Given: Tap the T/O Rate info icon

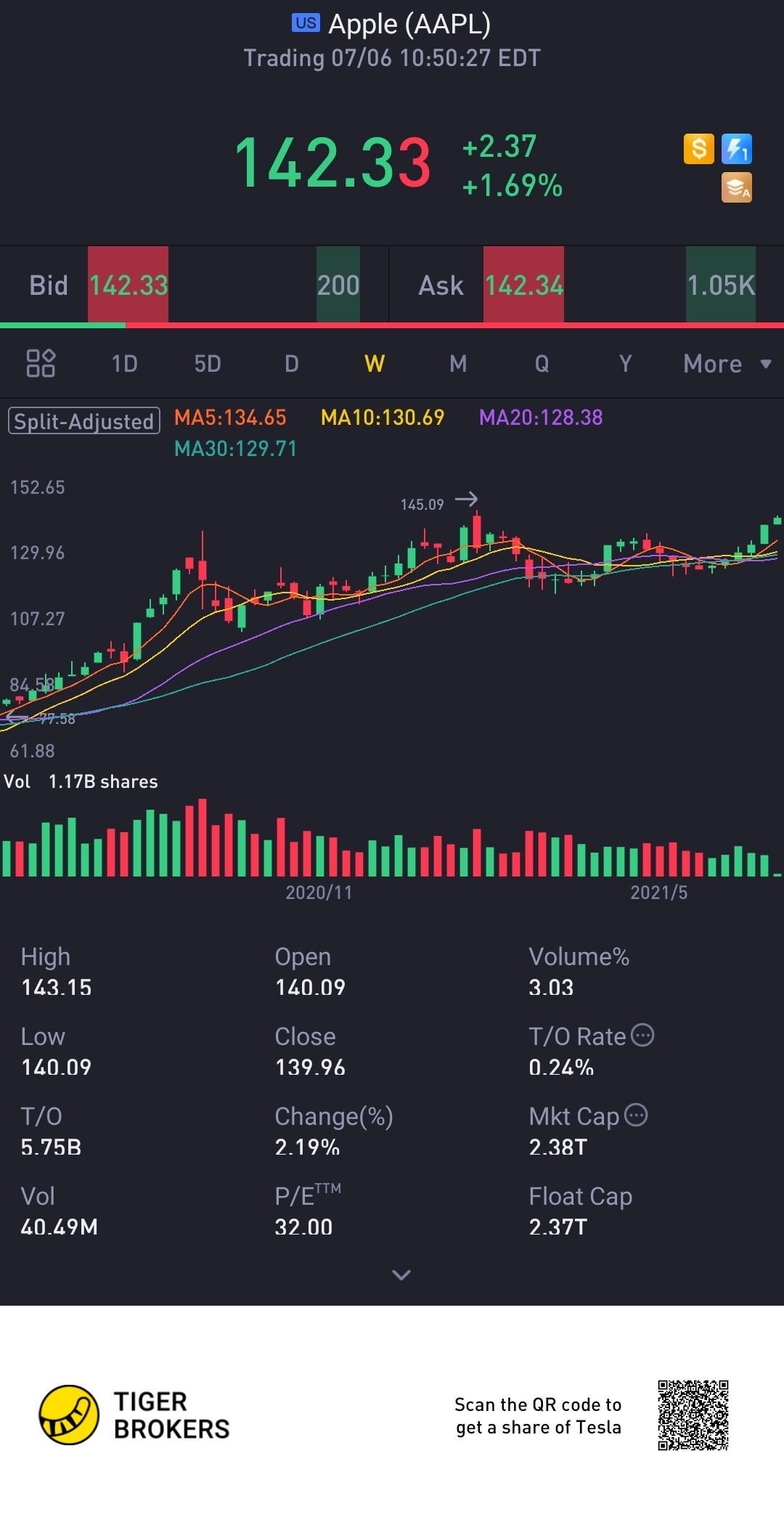Looking at the screenshot, I should [x=642, y=1035].
